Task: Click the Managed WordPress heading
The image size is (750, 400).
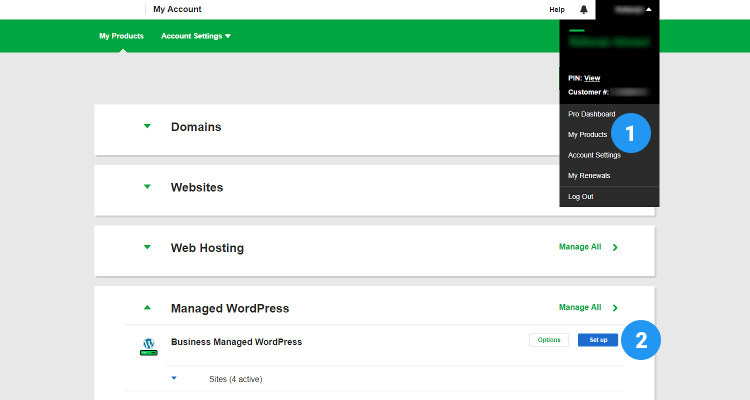Action: point(230,308)
